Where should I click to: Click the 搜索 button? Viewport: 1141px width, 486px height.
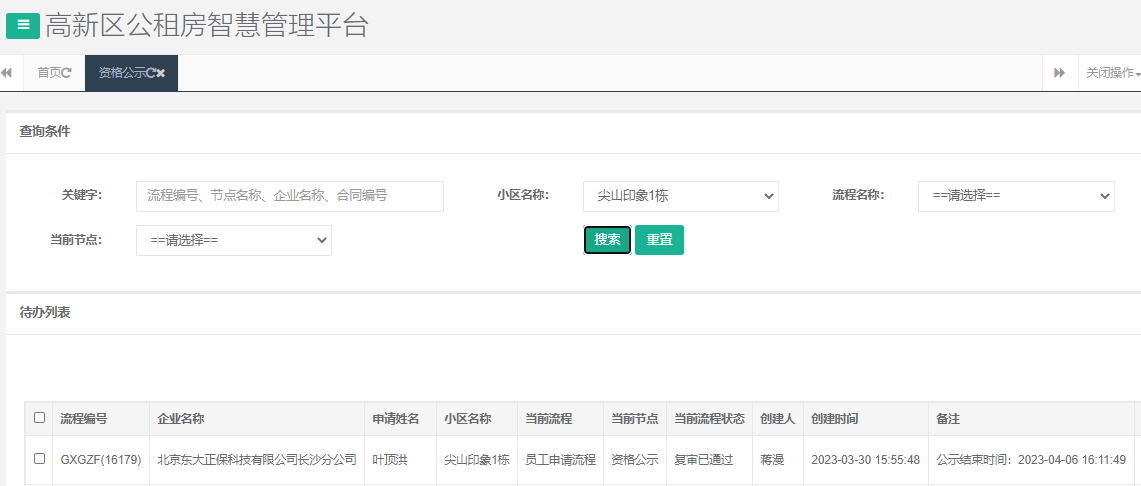pos(608,240)
